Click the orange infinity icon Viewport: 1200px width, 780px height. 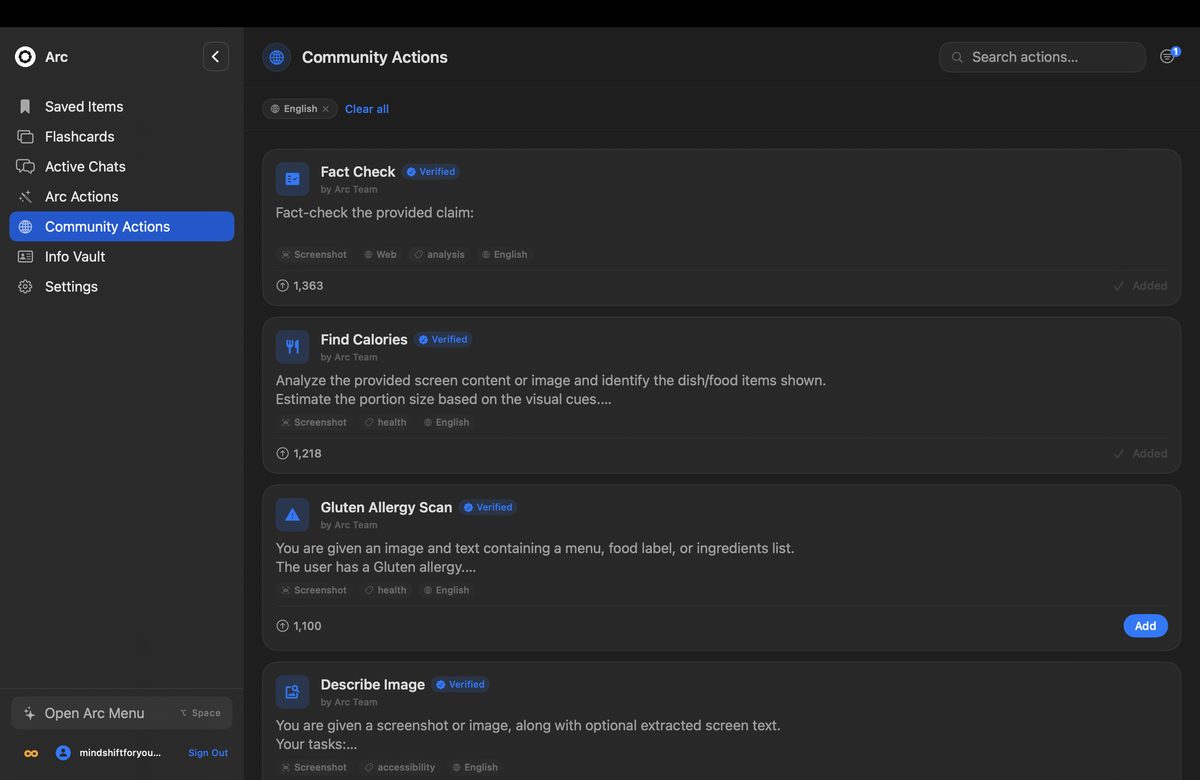31,753
